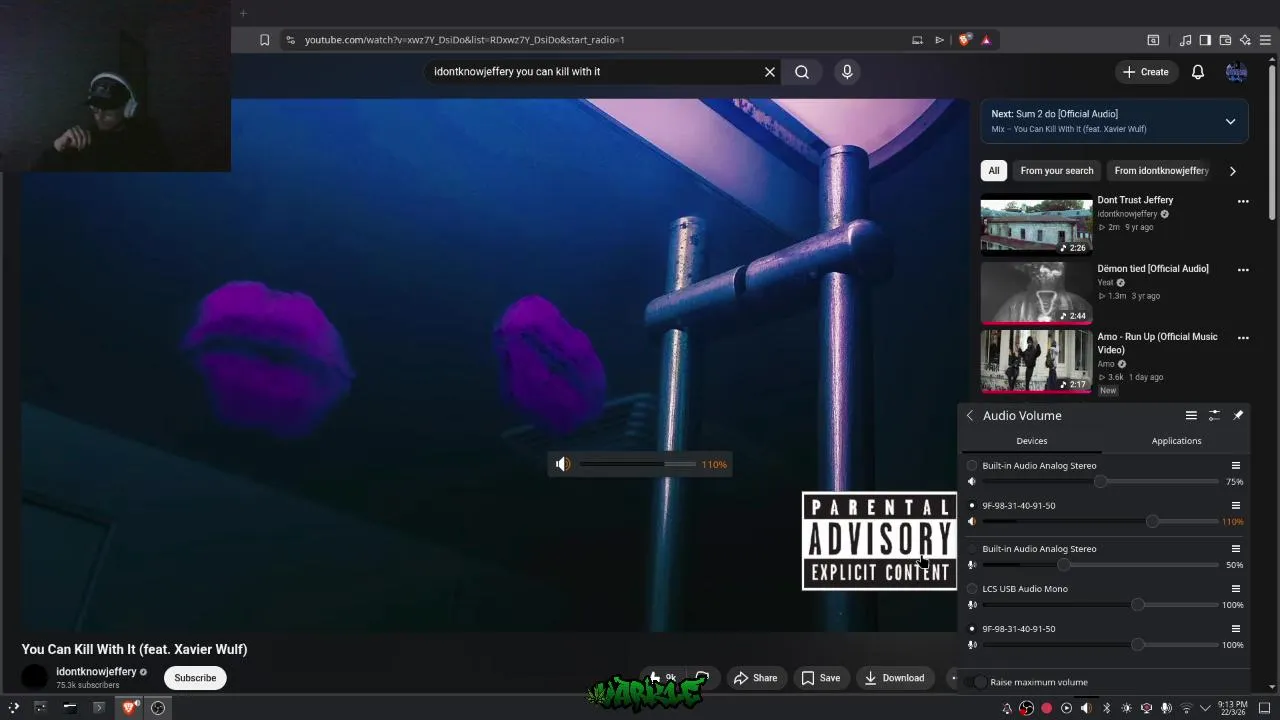Select From idontknowjeffery filter chip
The height and width of the screenshot is (720, 1280).
click(1161, 171)
